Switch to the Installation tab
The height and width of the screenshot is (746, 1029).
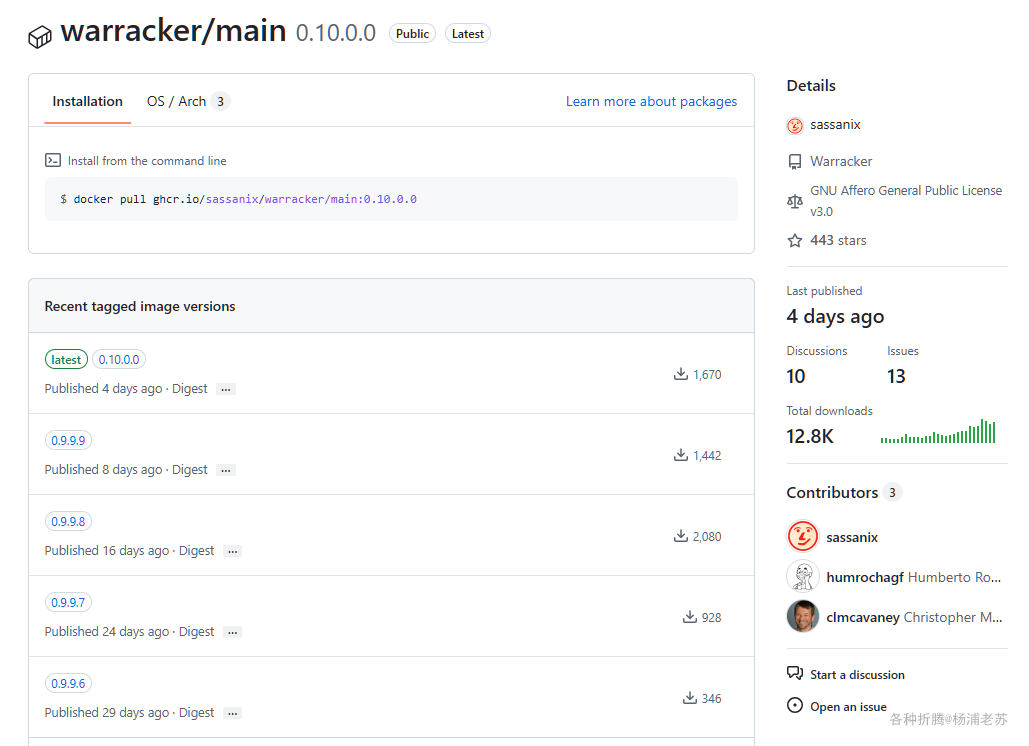(x=87, y=102)
